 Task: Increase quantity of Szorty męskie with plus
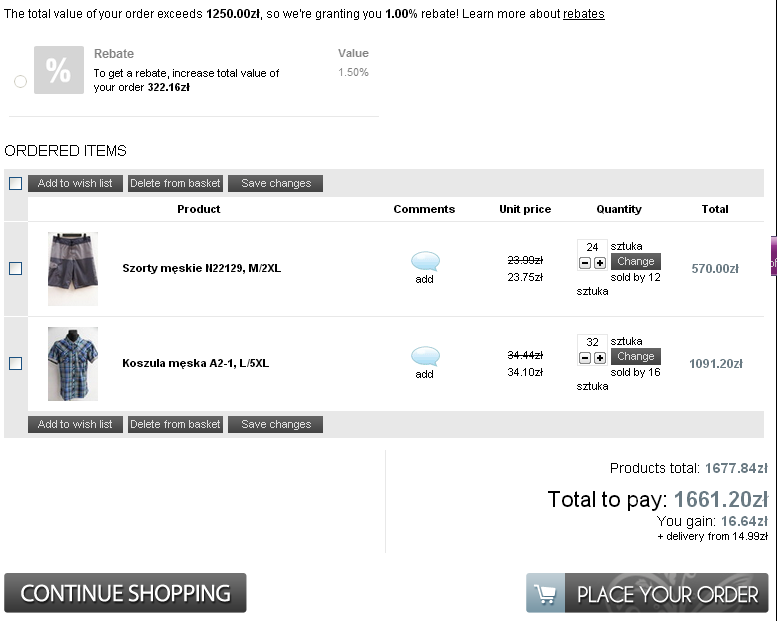pos(600,263)
